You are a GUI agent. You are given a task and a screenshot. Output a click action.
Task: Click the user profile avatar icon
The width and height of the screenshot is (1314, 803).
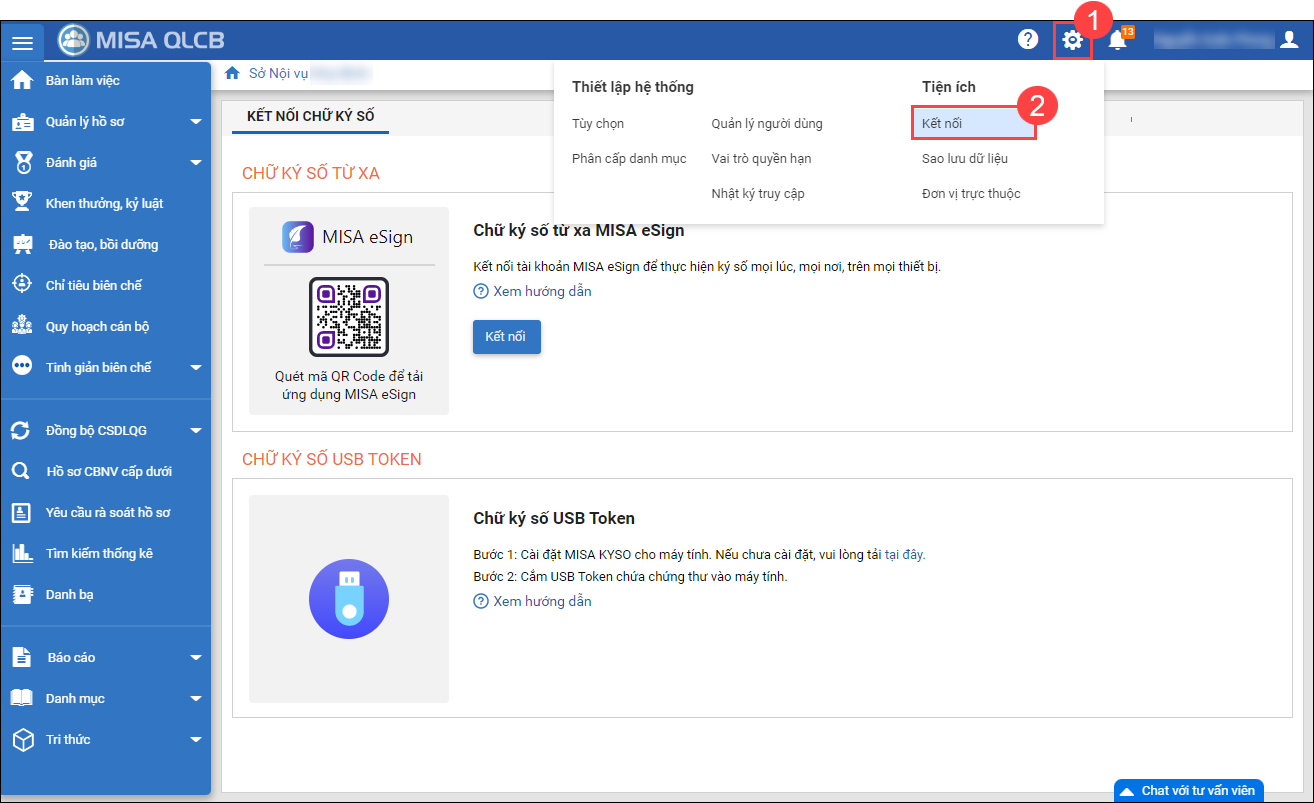1289,40
